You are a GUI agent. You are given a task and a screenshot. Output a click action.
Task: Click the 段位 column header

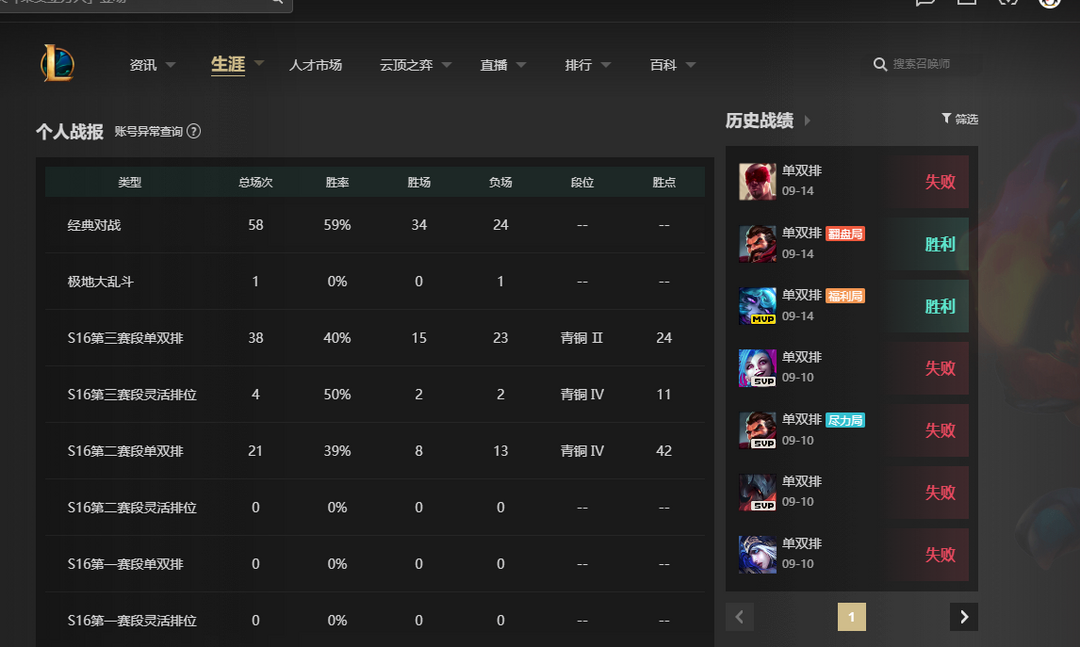(x=582, y=182)
